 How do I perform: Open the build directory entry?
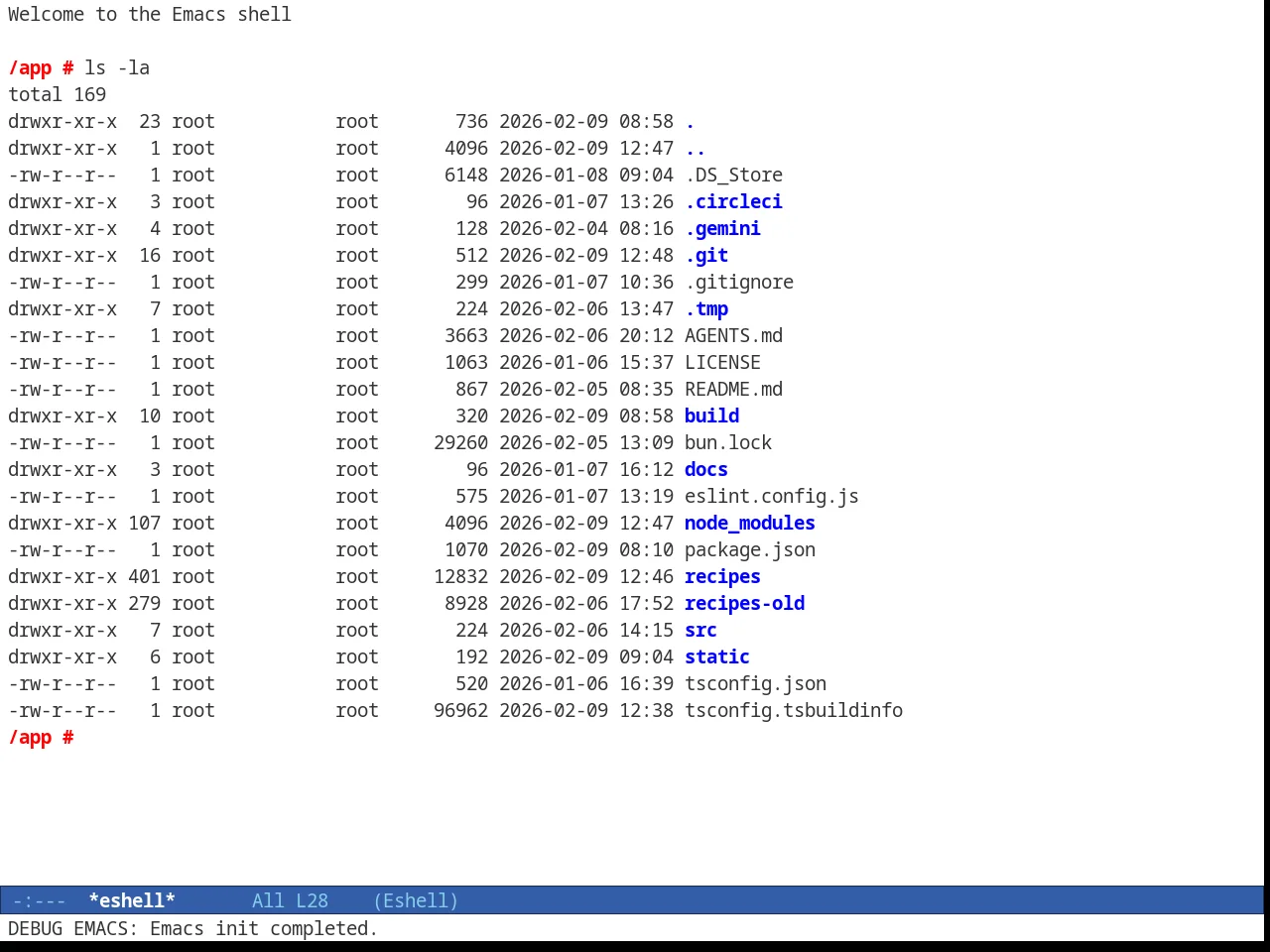click(711, 416)
